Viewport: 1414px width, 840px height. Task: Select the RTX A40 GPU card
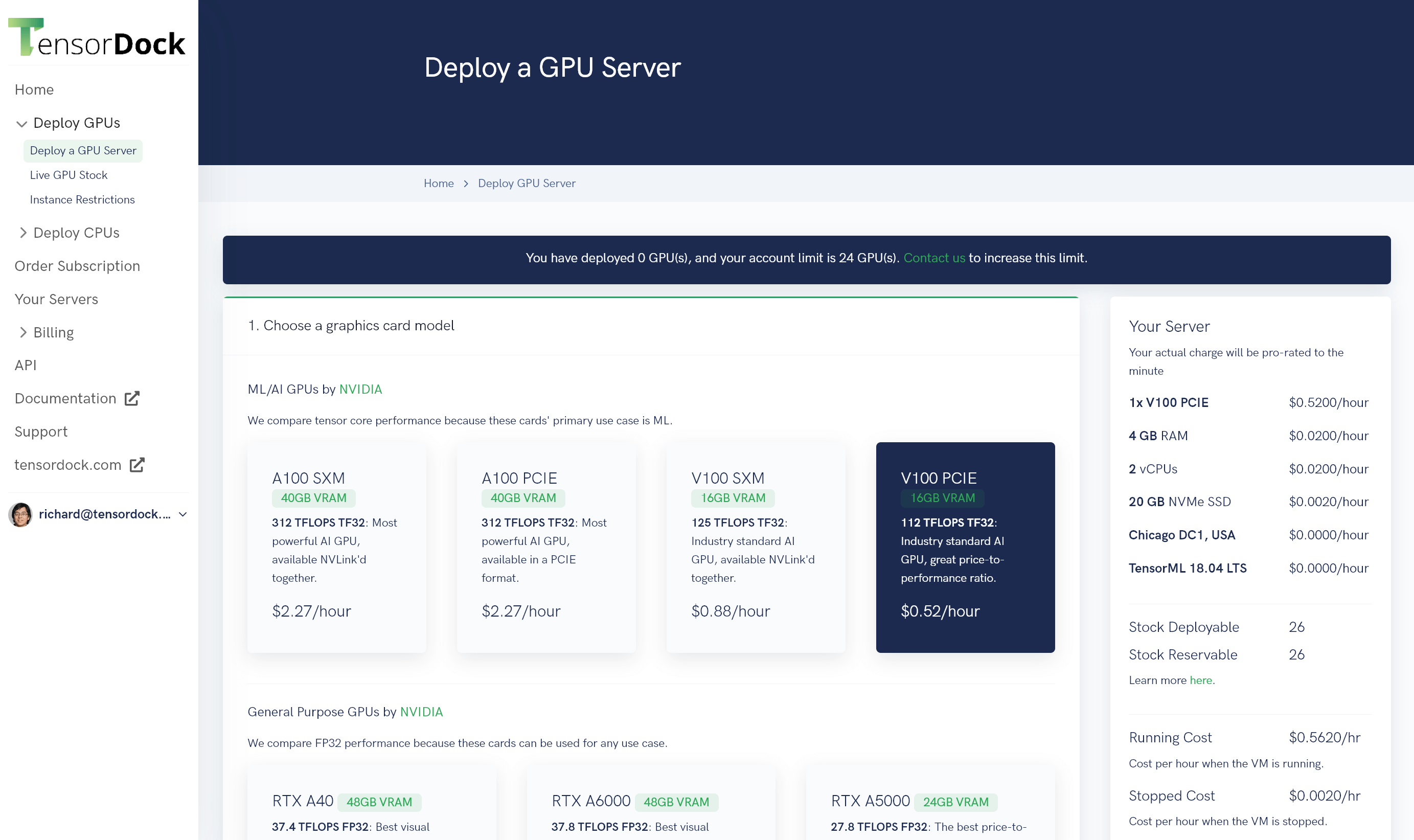(372, 803)
